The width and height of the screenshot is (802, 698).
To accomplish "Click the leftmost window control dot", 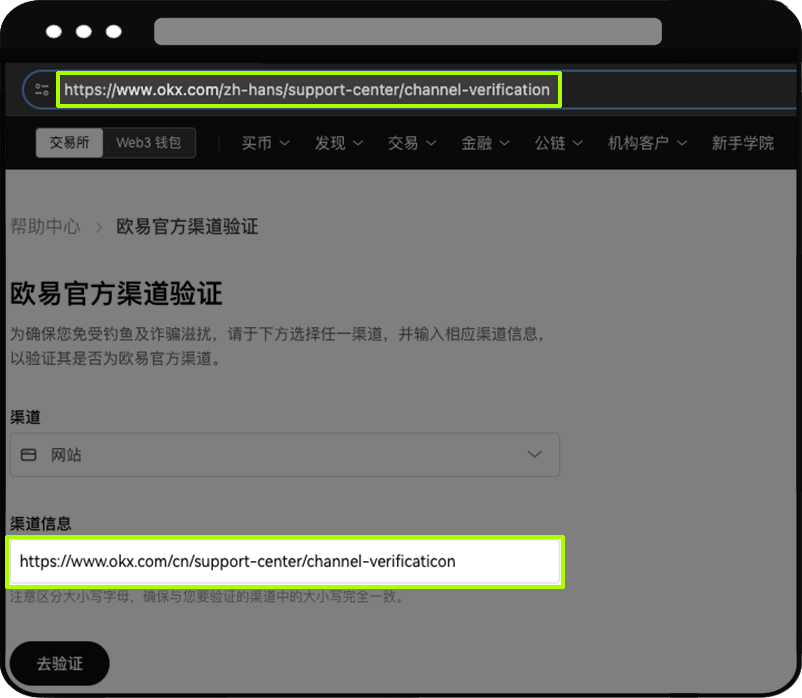I will [54, 32].
